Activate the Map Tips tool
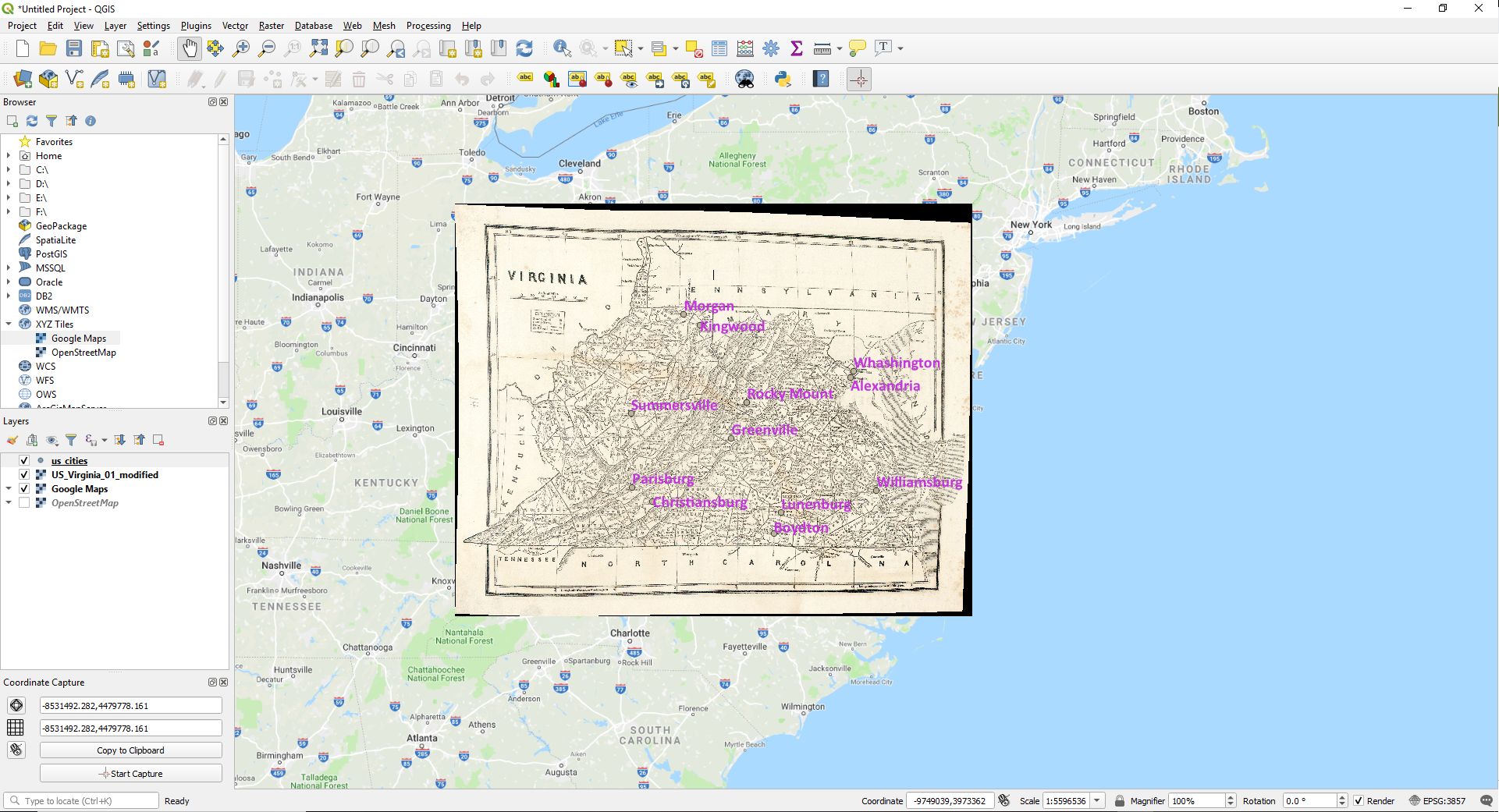This screenshot has height=812, width=1499. coord(858,48)
